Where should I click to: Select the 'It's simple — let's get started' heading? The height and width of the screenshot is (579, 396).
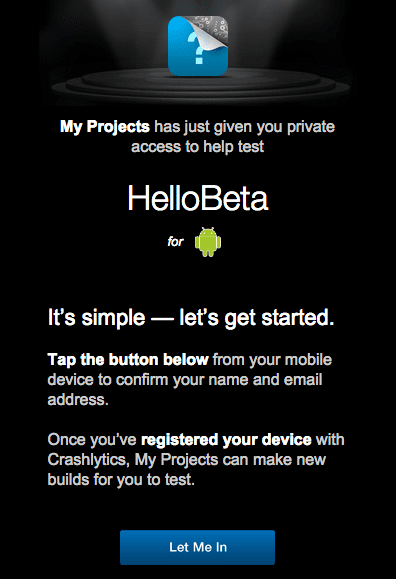(x=191, y=318)
